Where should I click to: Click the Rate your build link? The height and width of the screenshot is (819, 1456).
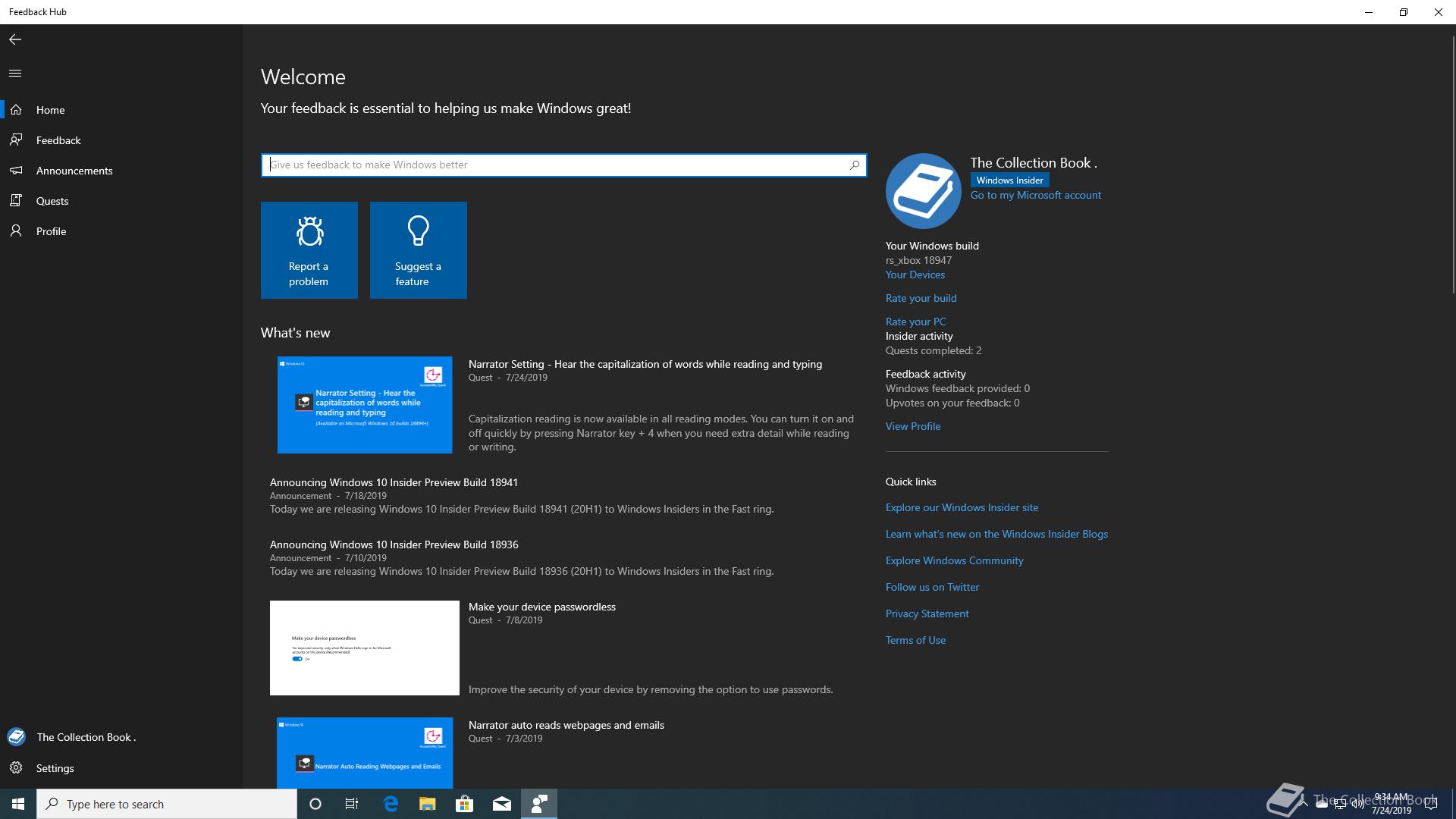click(x=921, y=298)
